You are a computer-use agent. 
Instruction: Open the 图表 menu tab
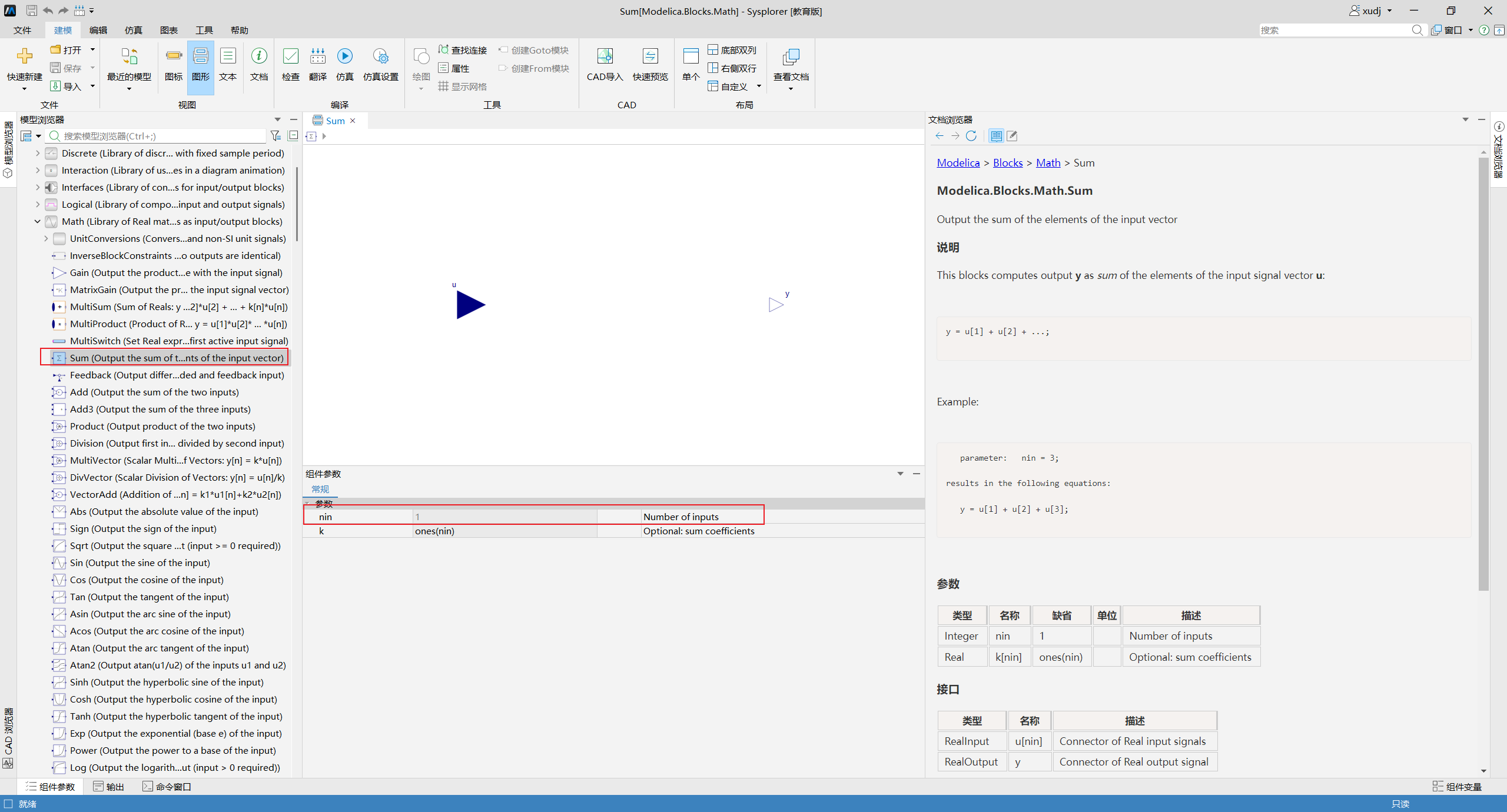[x=169, y=30]
